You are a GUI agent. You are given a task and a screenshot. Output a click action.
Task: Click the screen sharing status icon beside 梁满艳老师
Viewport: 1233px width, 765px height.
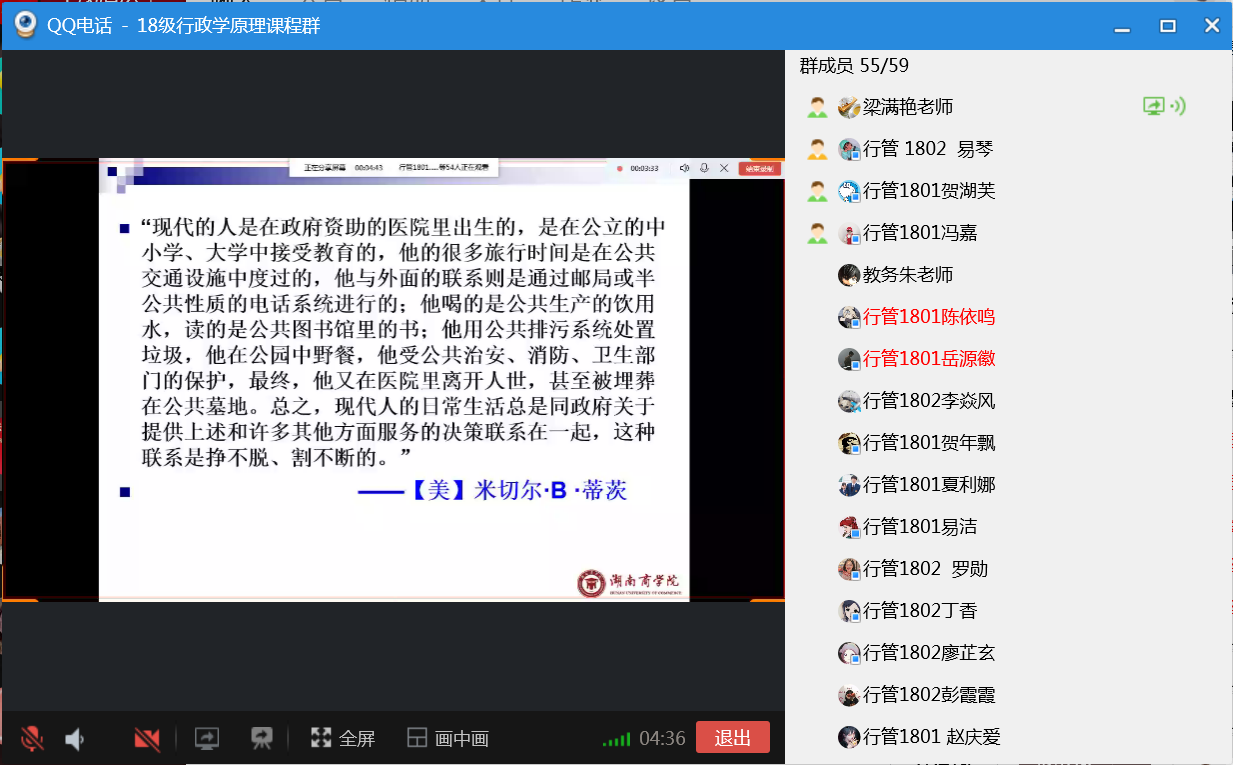tap(1155, 107)
